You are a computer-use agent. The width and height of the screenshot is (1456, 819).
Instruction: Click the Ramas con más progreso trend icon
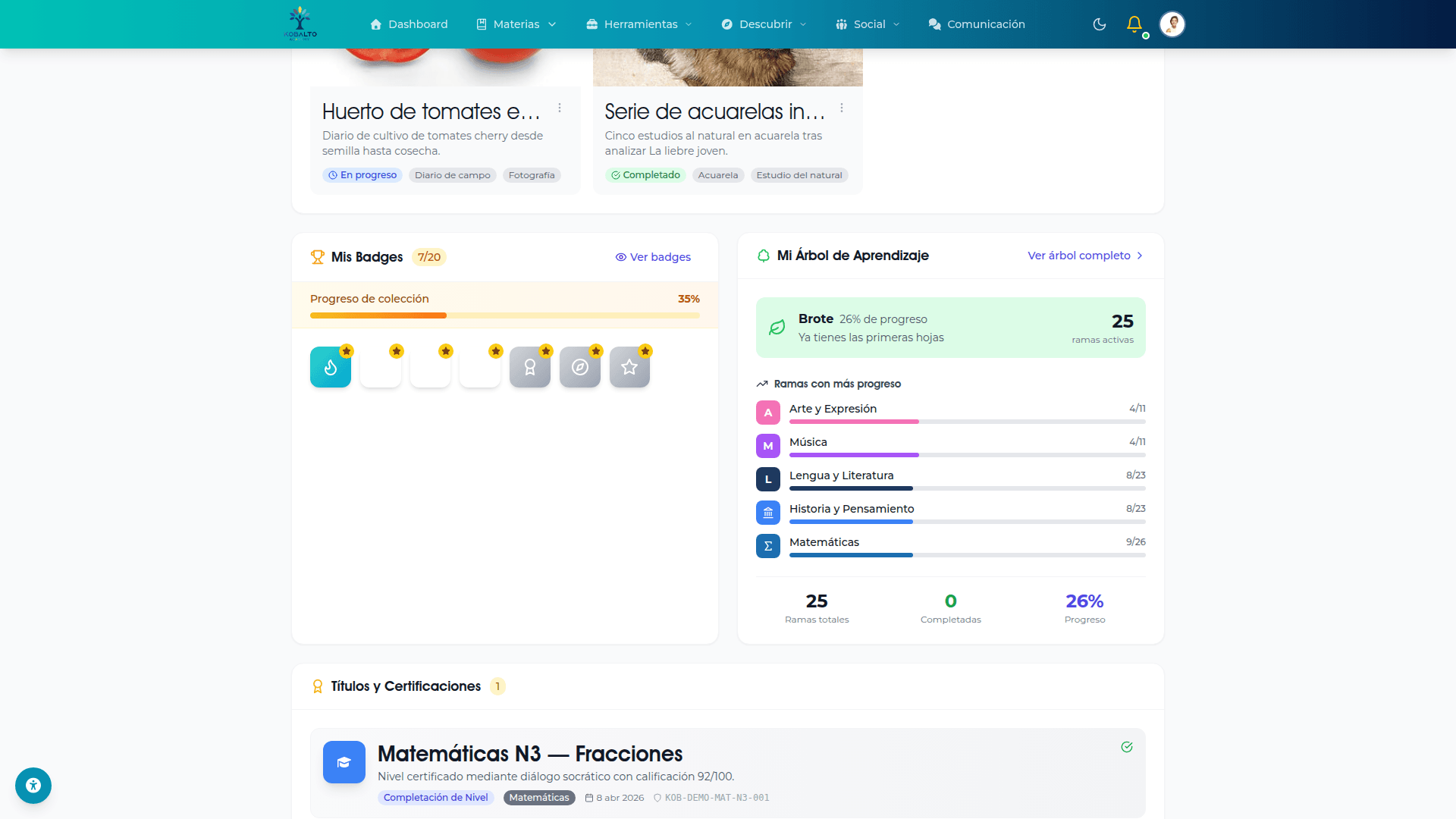click(762, 384)
